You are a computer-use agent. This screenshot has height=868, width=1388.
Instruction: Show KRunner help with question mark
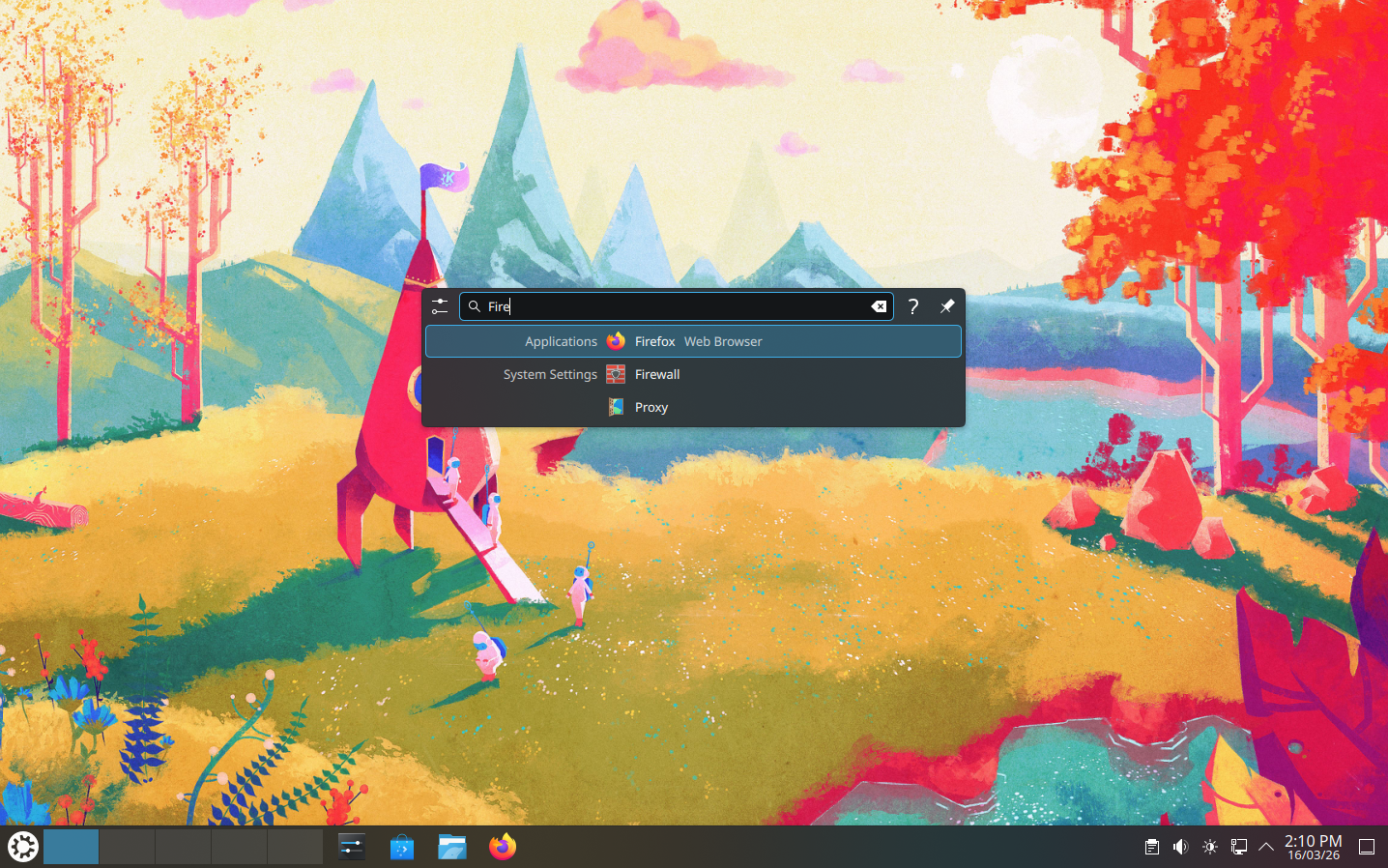click(x=913, y=306)
